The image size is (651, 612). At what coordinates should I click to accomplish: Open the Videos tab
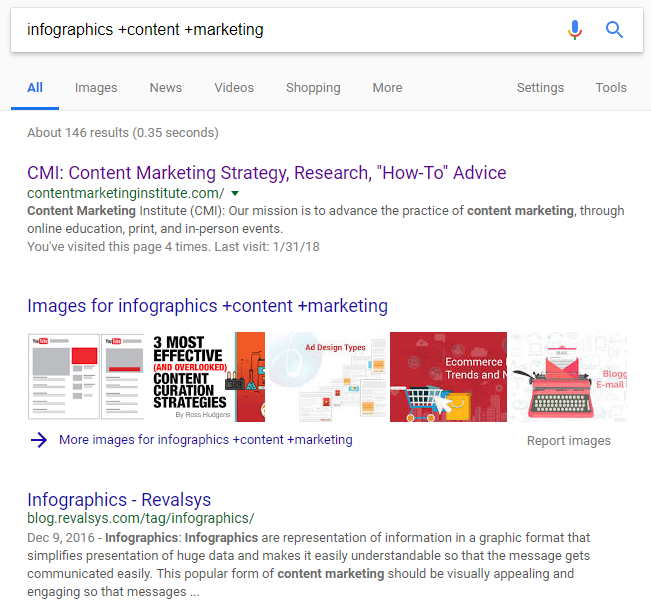pos(234,88)
